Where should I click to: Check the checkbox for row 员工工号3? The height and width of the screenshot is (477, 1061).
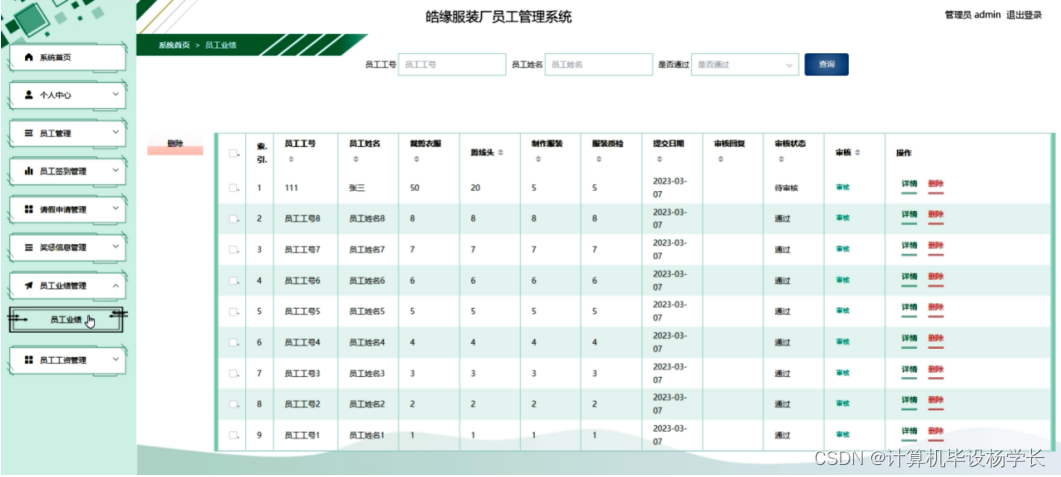coord(233,373)
